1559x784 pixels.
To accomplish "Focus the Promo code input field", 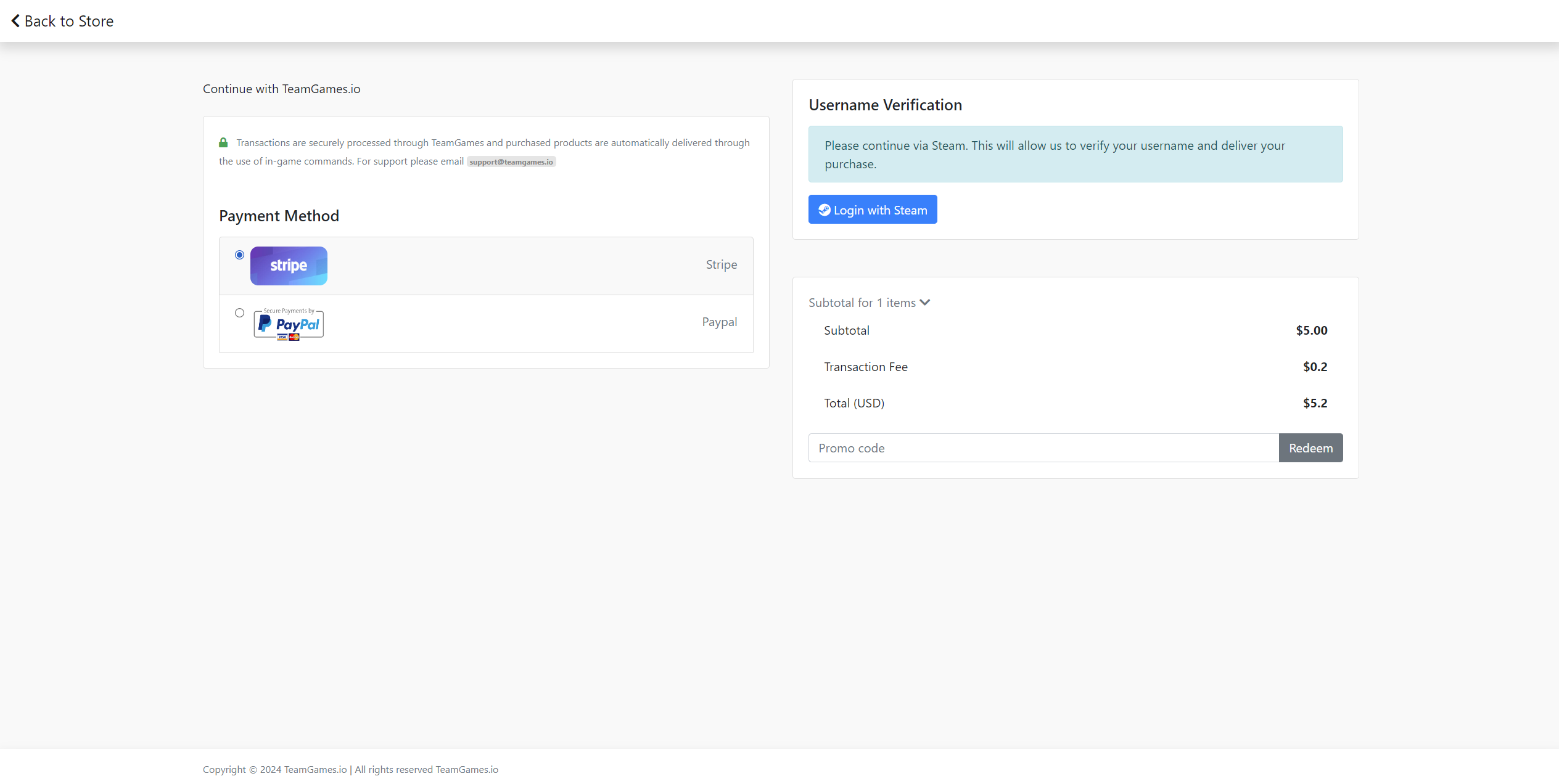I will (1043, 448).
